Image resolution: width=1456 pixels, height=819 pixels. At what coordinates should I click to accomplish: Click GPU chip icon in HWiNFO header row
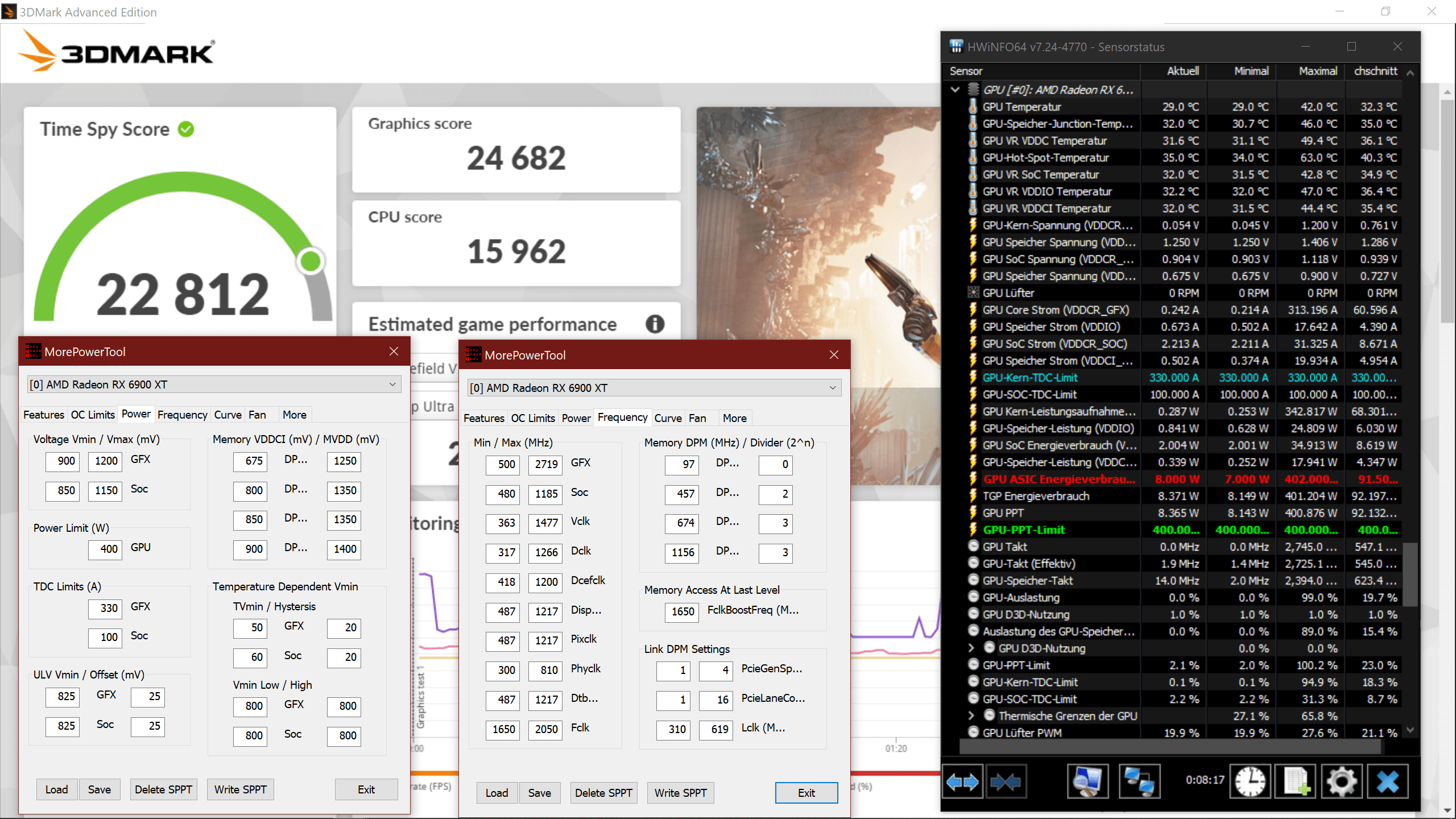click(x=974, y=89)
